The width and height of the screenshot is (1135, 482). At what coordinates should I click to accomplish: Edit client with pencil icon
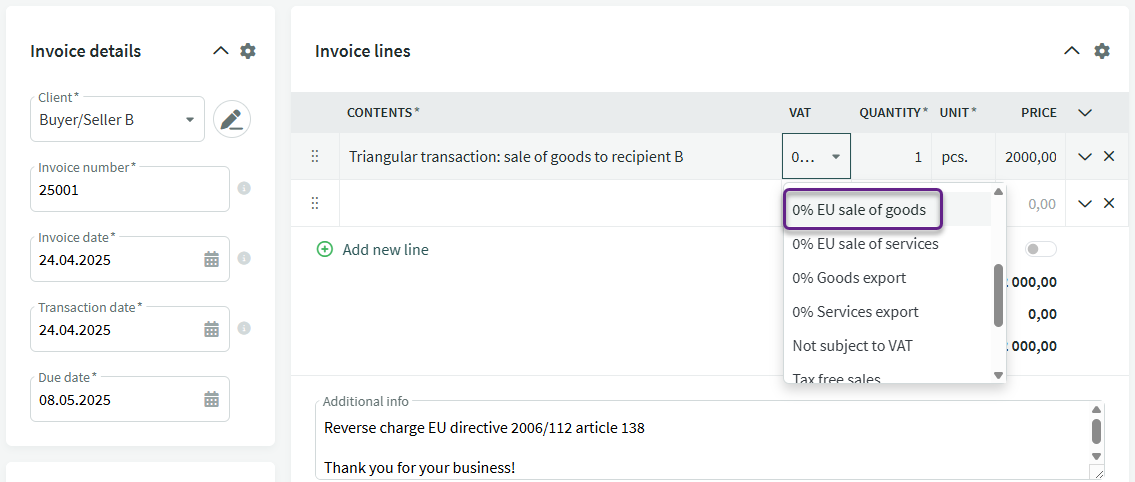232,119
